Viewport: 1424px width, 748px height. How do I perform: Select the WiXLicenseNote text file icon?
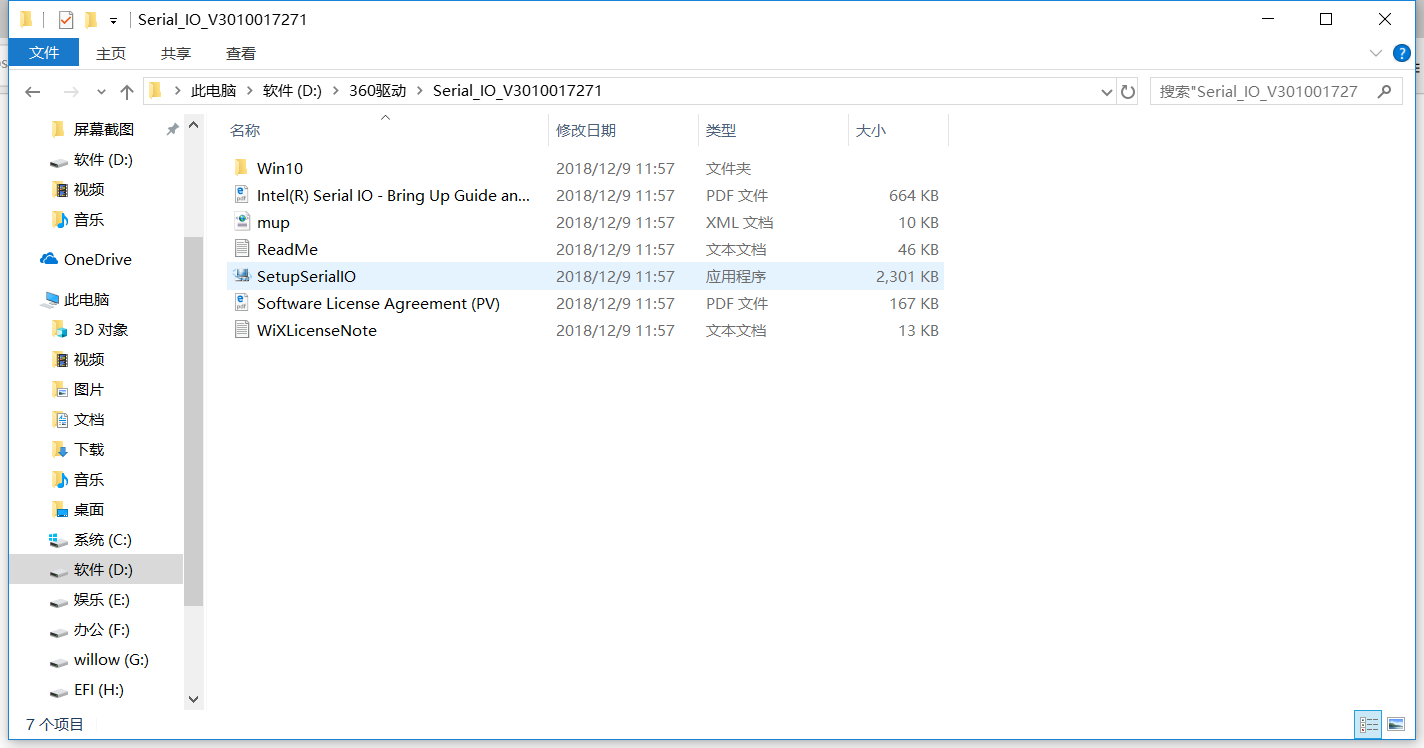click(241, 330)
